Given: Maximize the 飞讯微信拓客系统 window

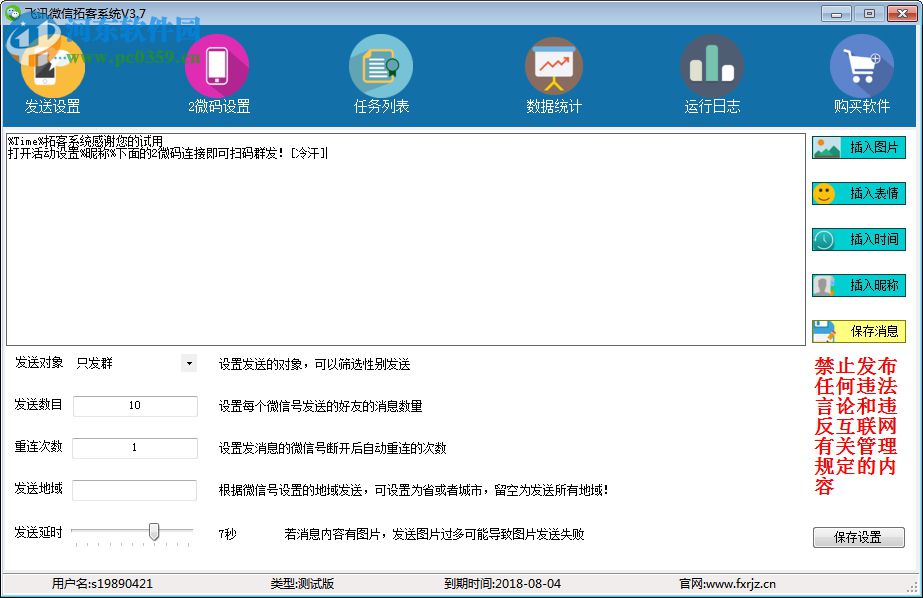Looking at the screenshot, I should pos(869,14).
